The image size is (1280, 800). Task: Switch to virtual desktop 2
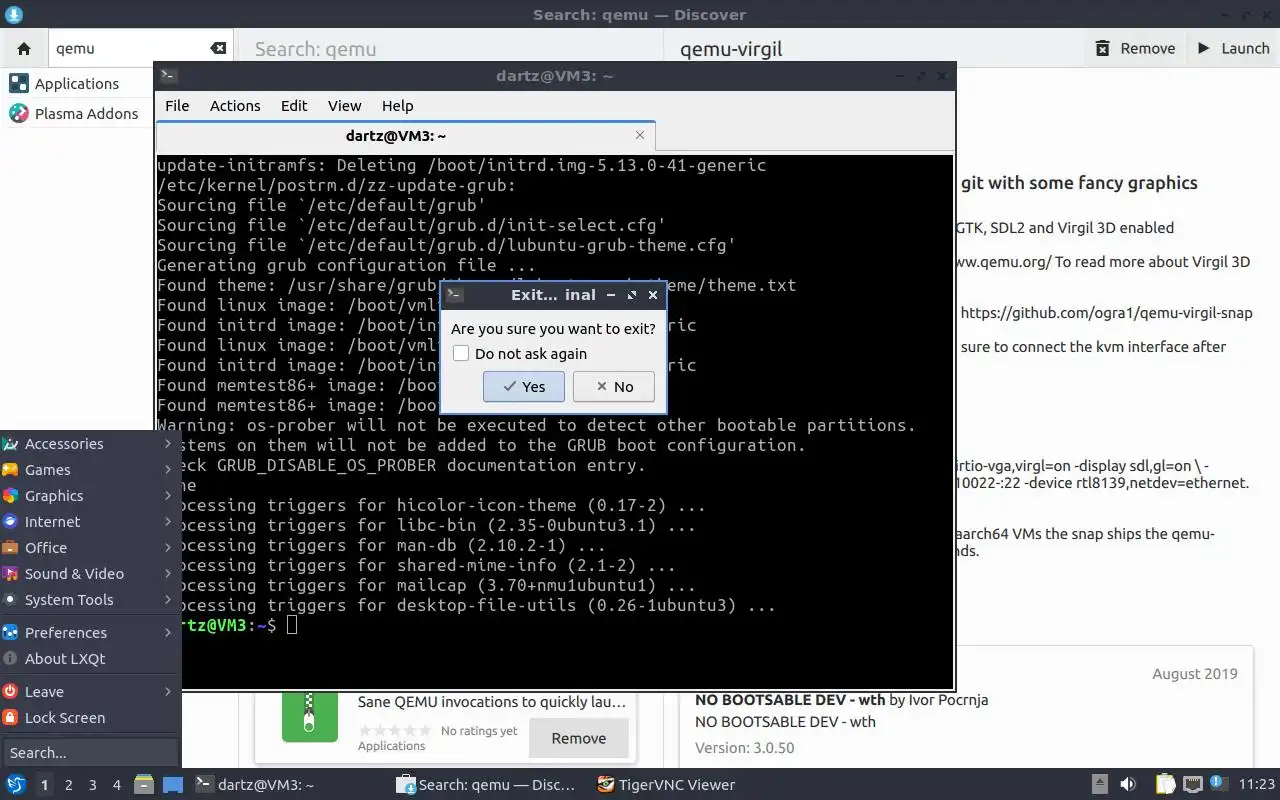(x=68, y=785)
